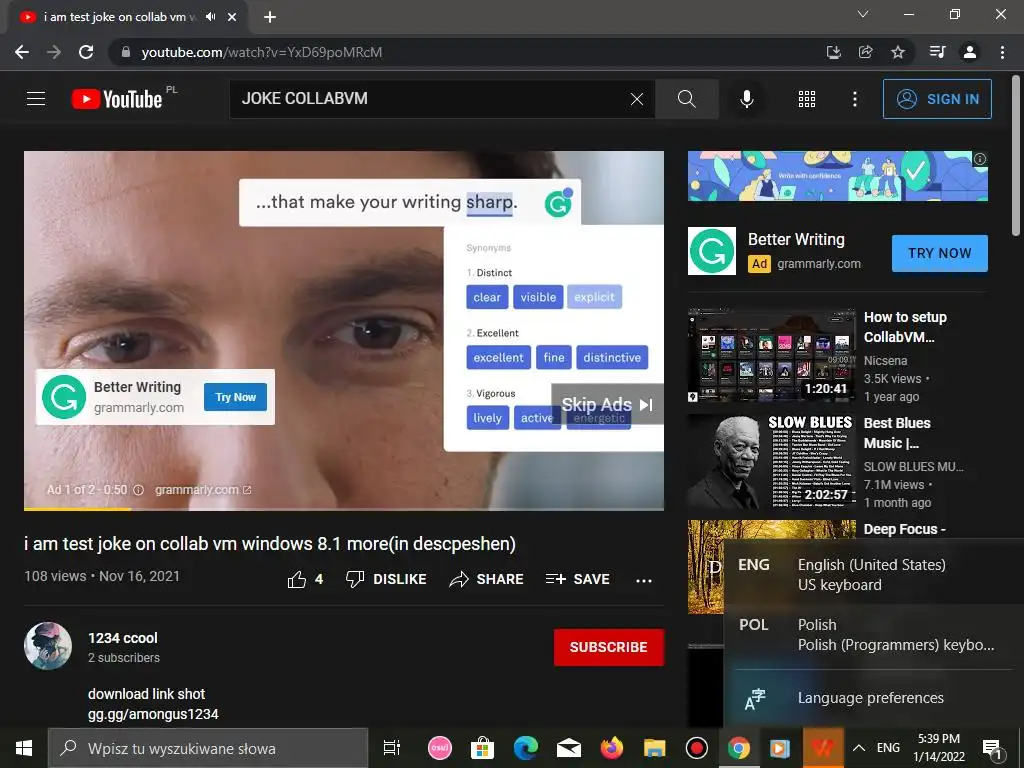Open Mail app from taskbar
Screen dimensions: 1024x768
[x=569, y=748]
